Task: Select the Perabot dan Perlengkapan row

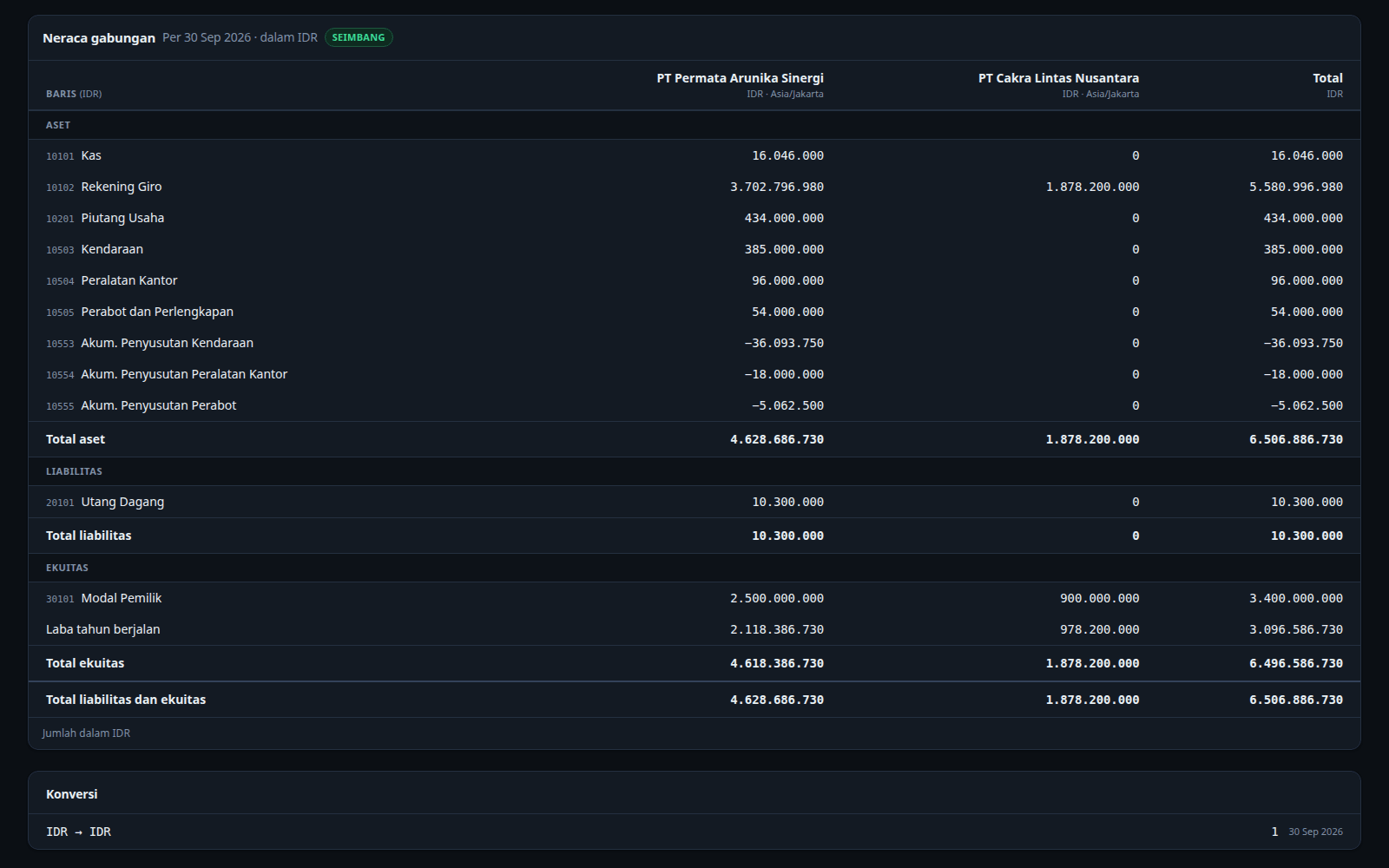Action: point(694,312)
